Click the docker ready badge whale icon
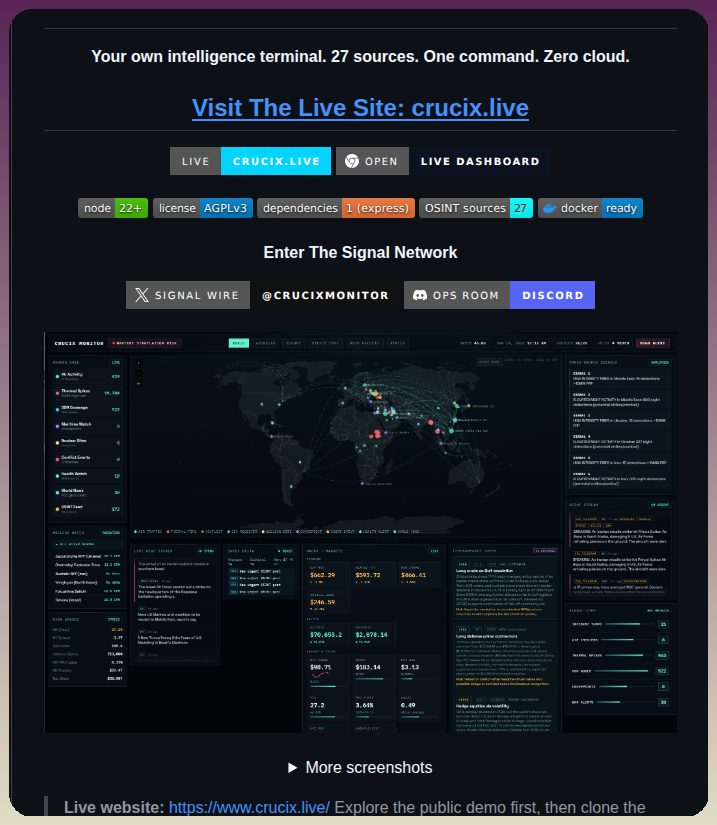 click(x=550, y=208)
